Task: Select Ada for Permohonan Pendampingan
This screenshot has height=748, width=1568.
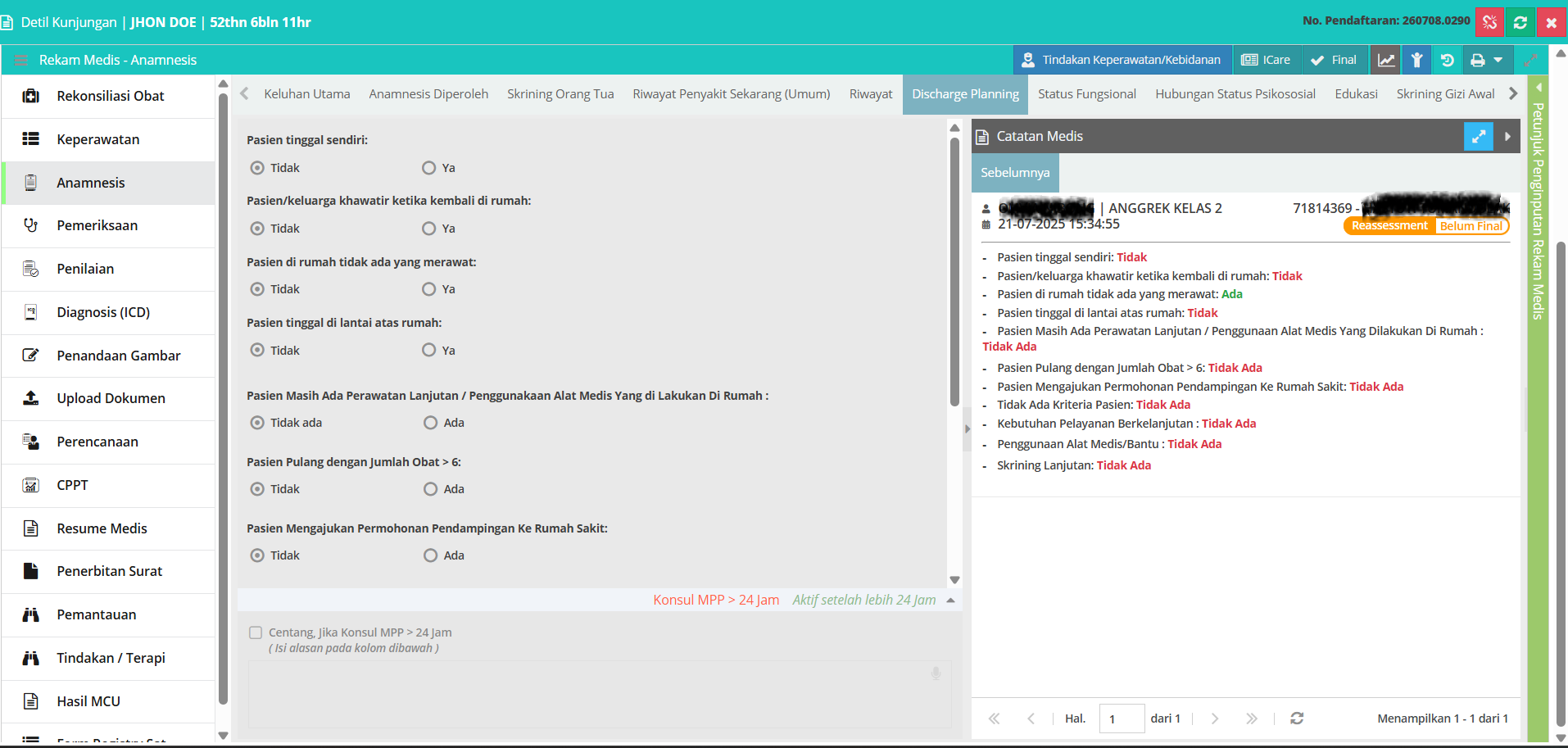Action: point(430,555)
